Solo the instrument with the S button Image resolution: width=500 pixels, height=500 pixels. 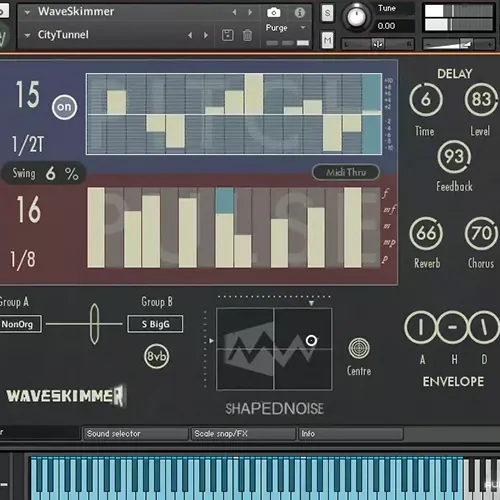[x=327, y=13]
